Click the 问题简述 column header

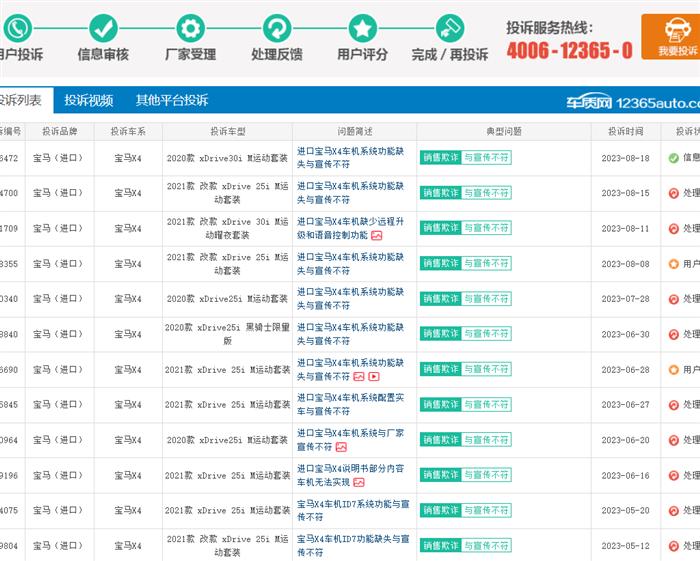pos(354,131)
